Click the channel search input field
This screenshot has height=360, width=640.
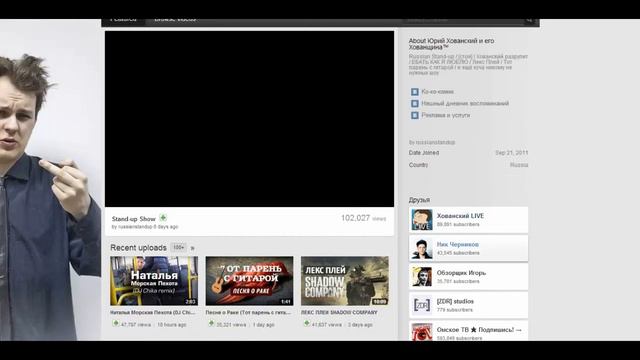pos(463,20)
